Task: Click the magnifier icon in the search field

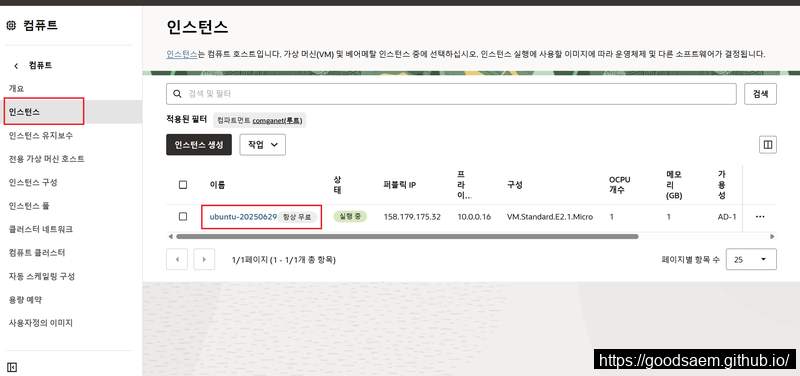Action: pyautogui.click(x=178, y=94)
